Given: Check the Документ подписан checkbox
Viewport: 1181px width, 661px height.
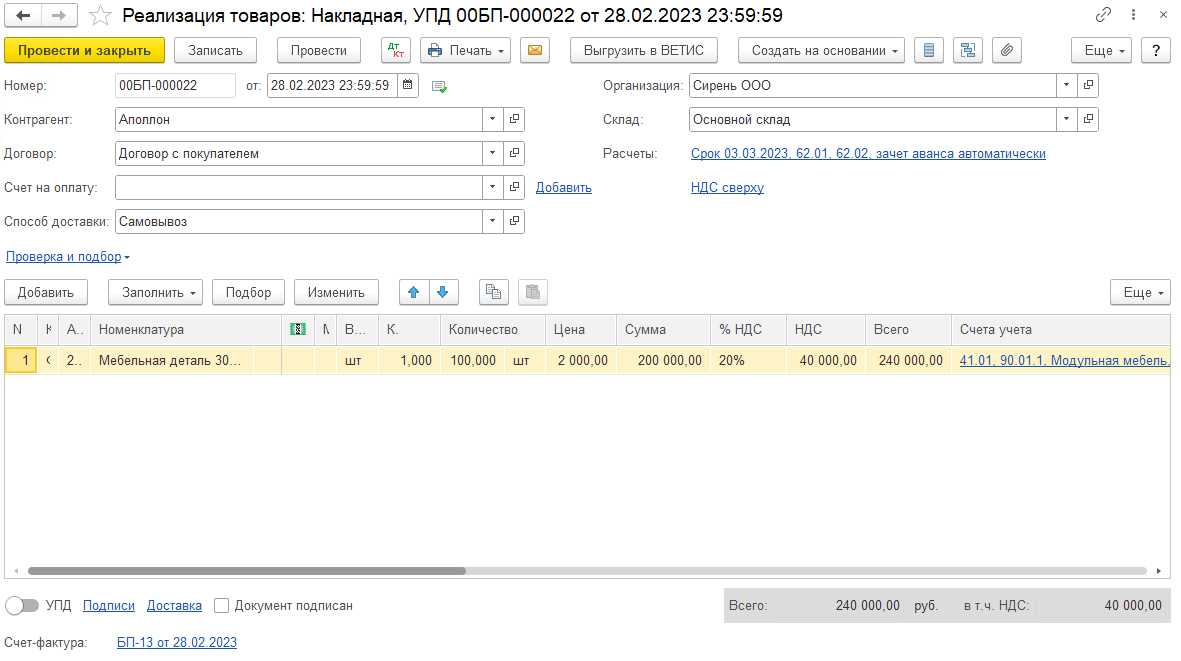Looking at the screenshot, I should pyautogui.click(x=221, y=605).
